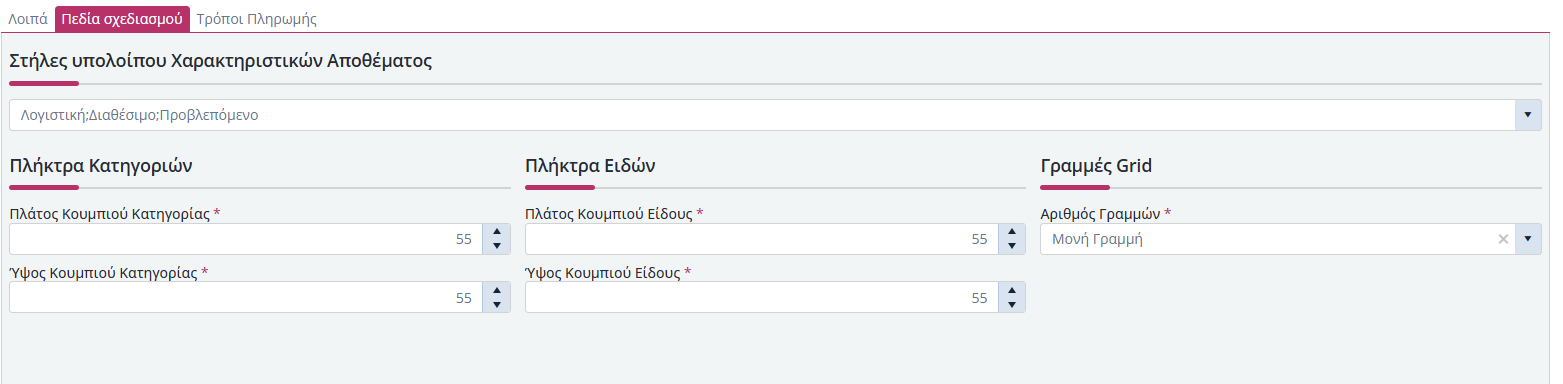
Task: Switch to the Λοιπά tab
Action: (x=28, y=19)
